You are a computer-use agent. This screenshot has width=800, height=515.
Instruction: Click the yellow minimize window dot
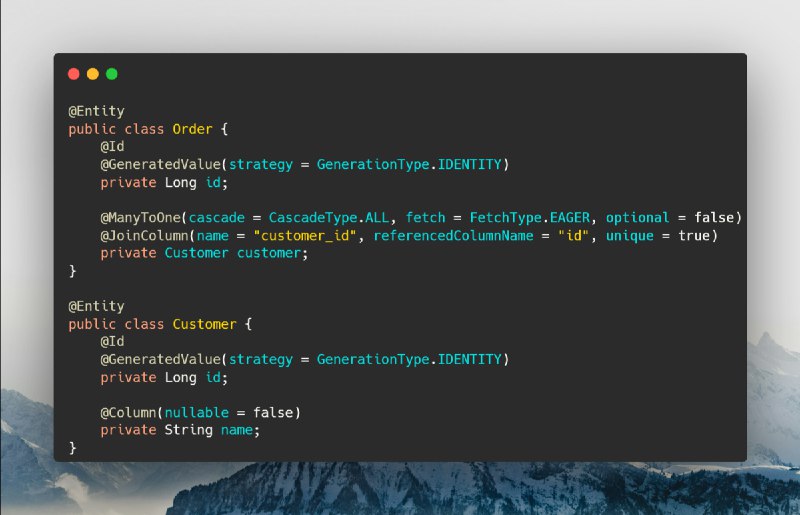(92, 74)
